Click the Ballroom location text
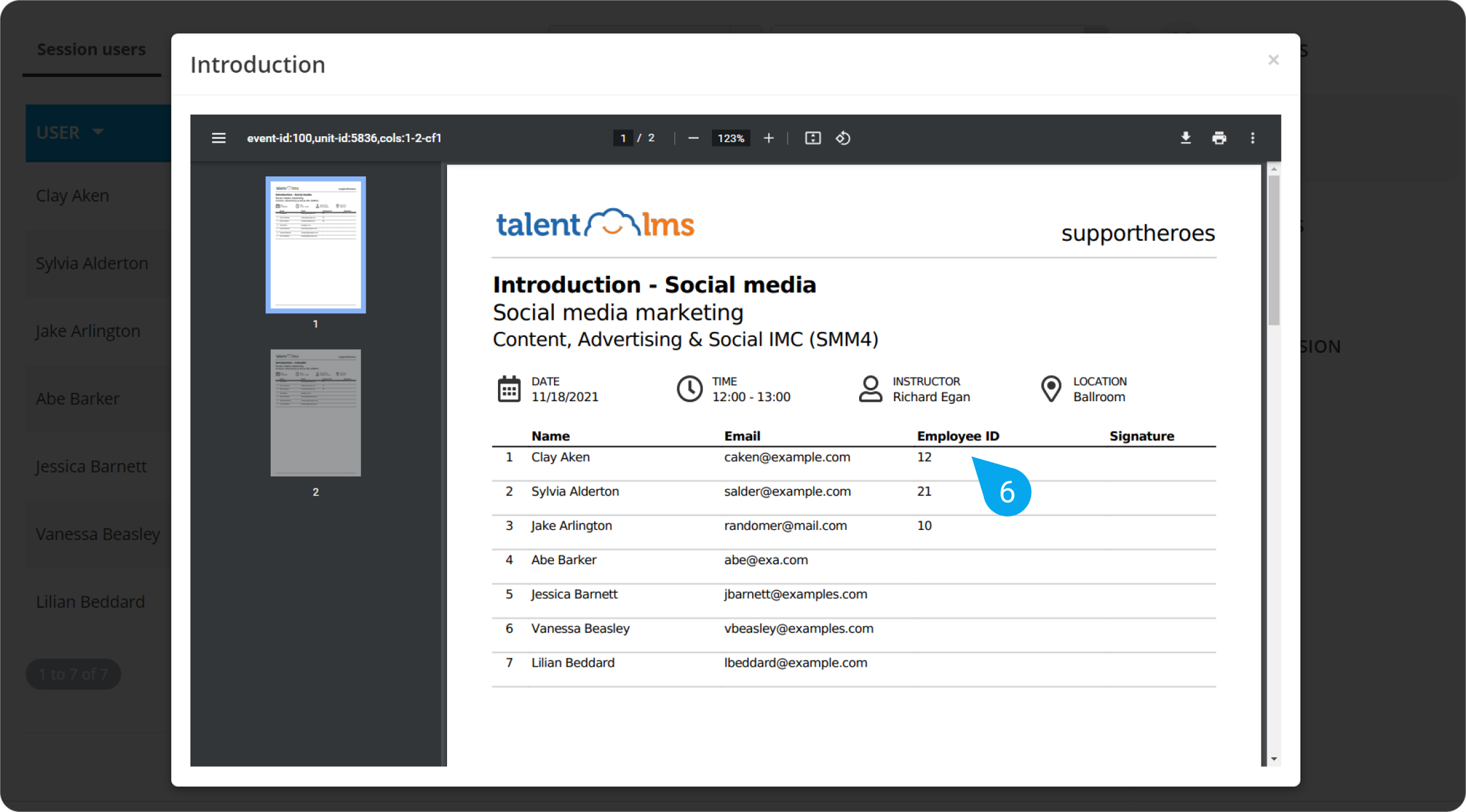 click(x=1099, y=397)
